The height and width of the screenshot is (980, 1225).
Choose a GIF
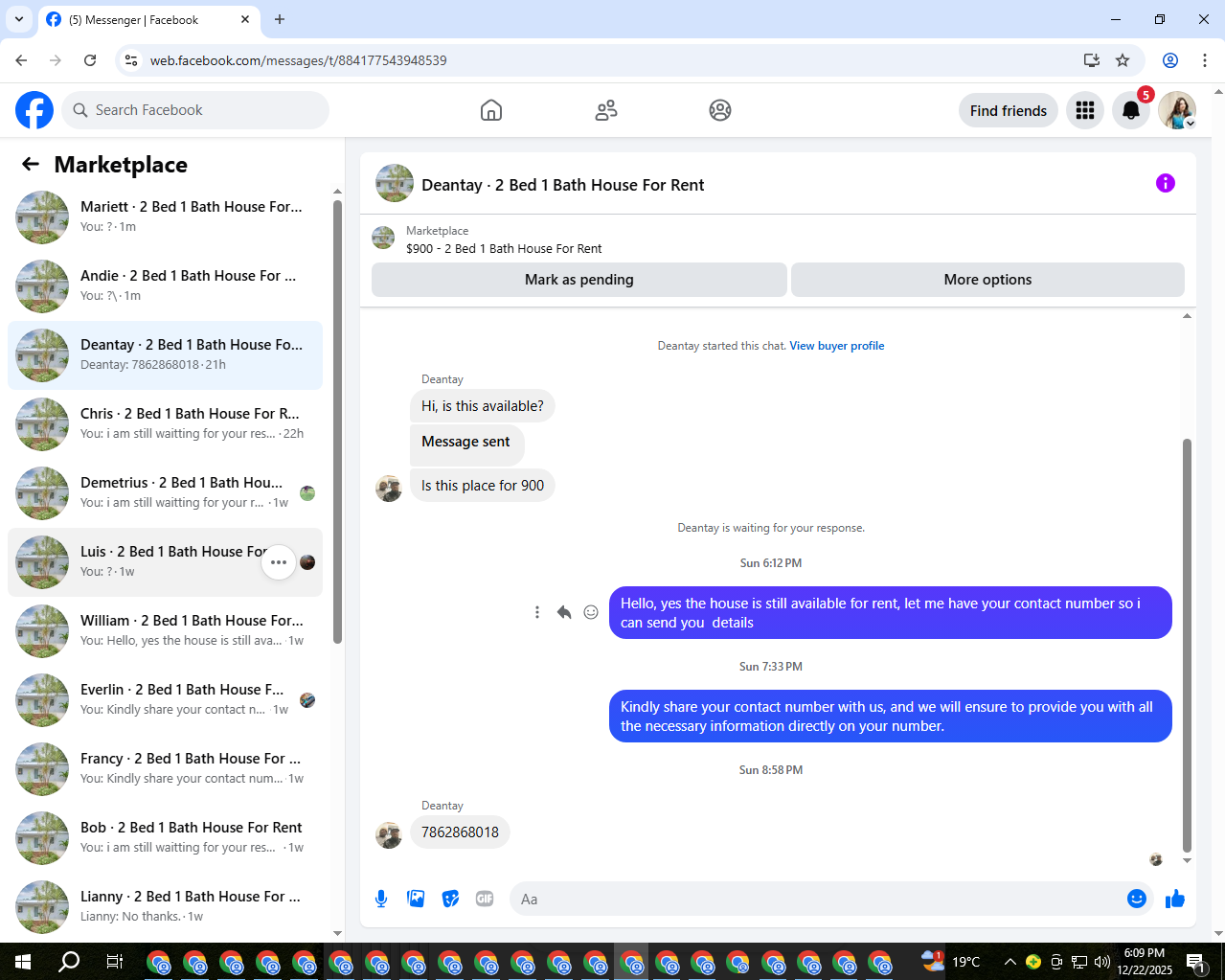(485, 899)
